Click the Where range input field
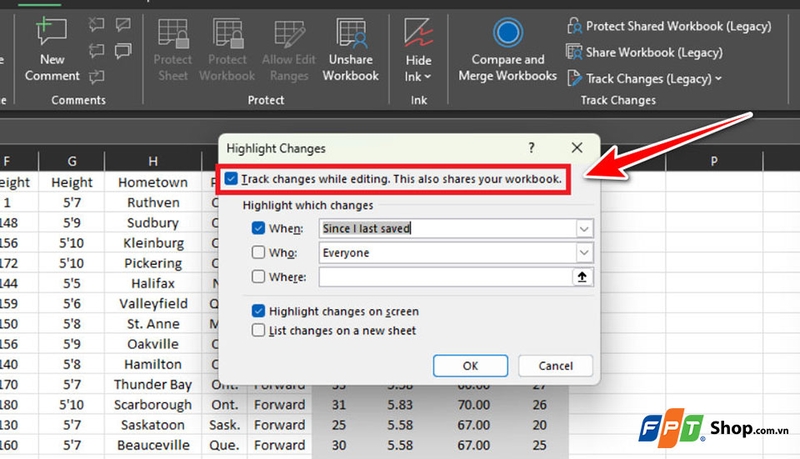The width and height of the screenshot is (800, 459). pos(445,277)
